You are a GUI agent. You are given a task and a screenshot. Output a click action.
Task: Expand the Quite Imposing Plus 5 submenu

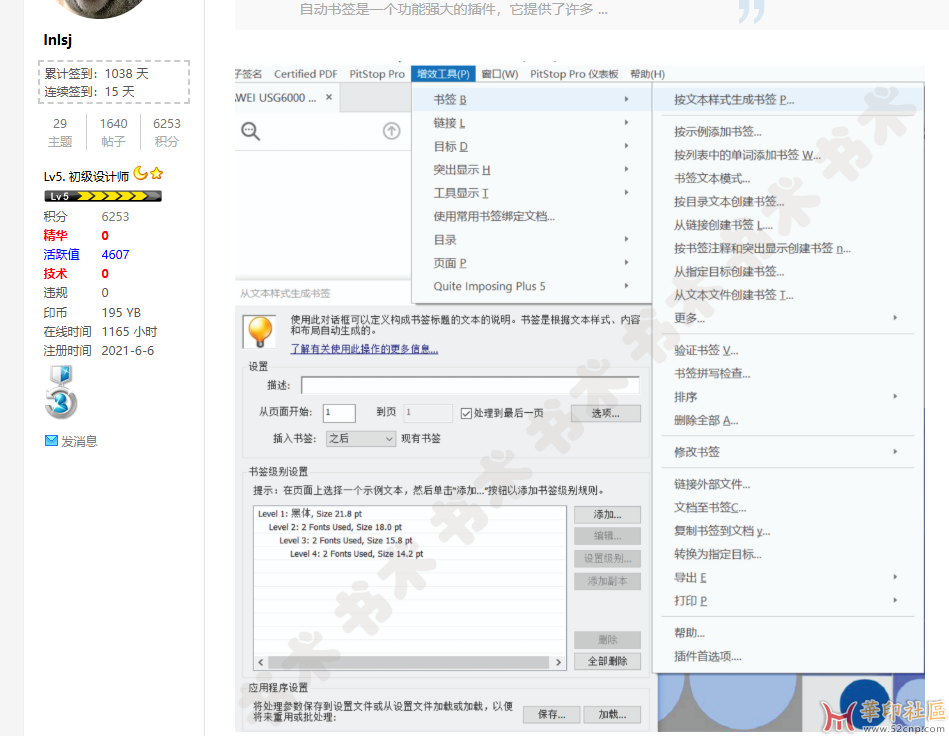tap(531, 286)
